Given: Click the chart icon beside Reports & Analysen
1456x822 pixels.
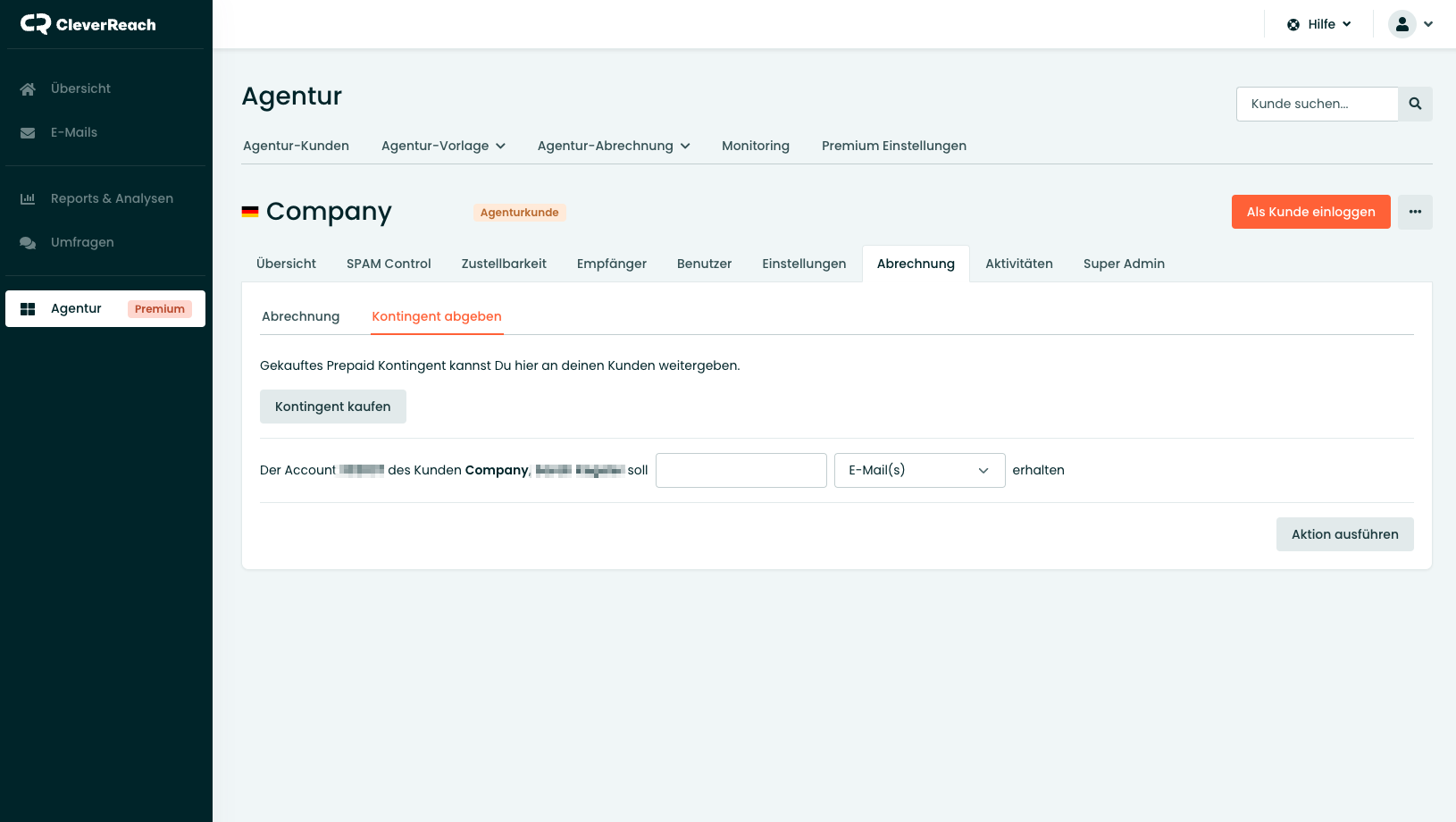Looking at the screenshot, I should click(x=28, y=198).
